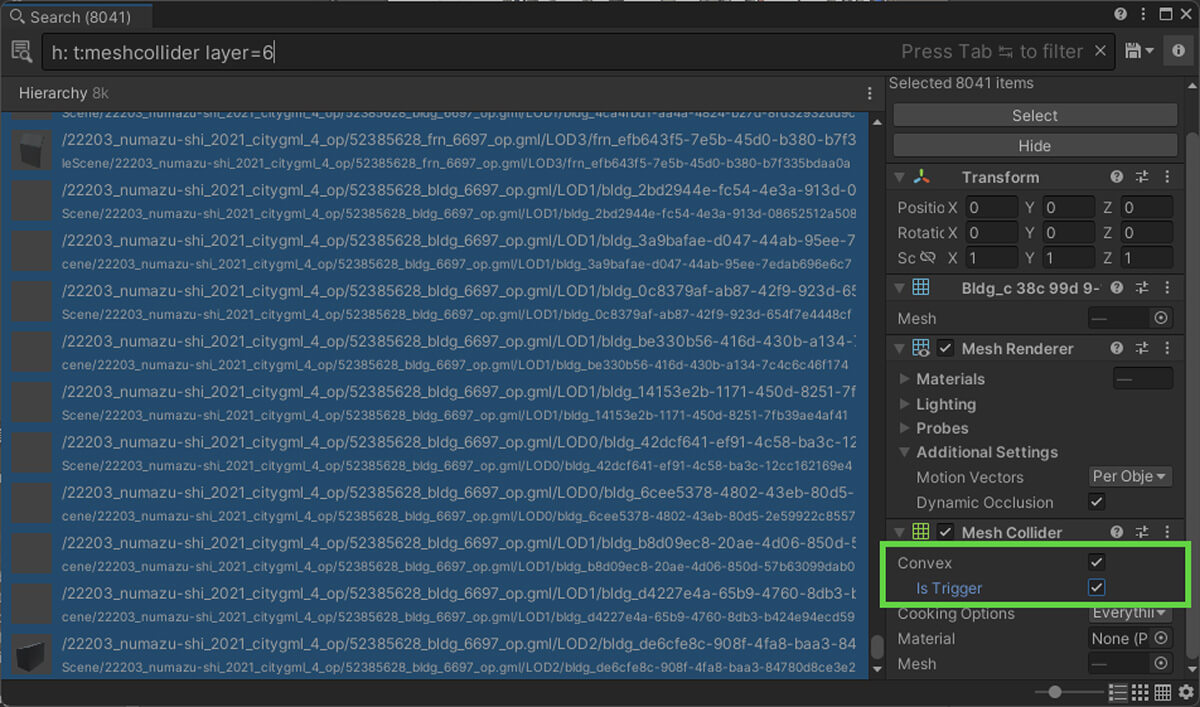
Task: Open Mesh Collider help reference icon
Action: (1117, 532)
